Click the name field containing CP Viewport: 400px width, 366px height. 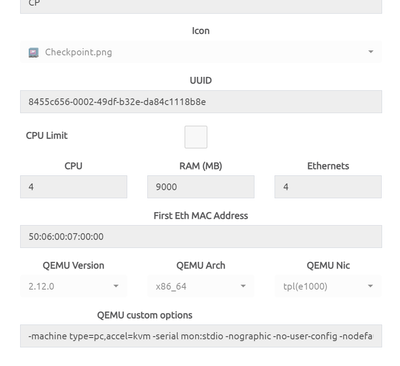pos(201,5)
